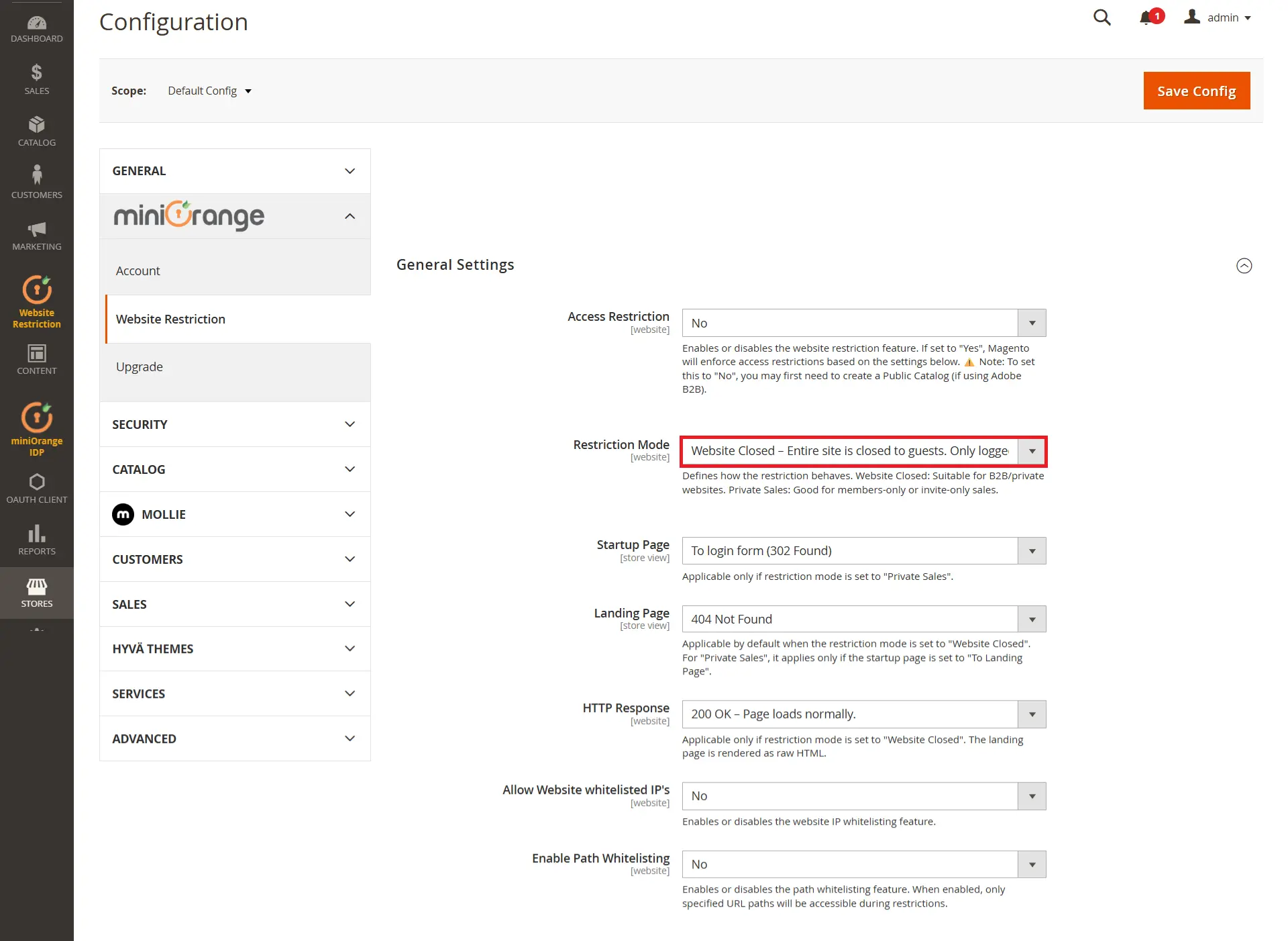1288x941 pixels.
Task: Expand the HYVÄ THEMES section
Action: (234, 648)
